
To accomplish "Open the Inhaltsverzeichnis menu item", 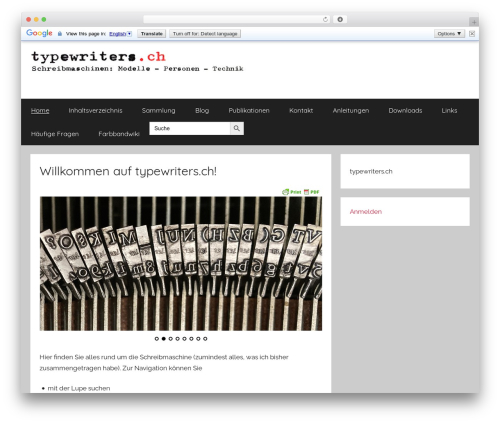I will click(95, 111).
